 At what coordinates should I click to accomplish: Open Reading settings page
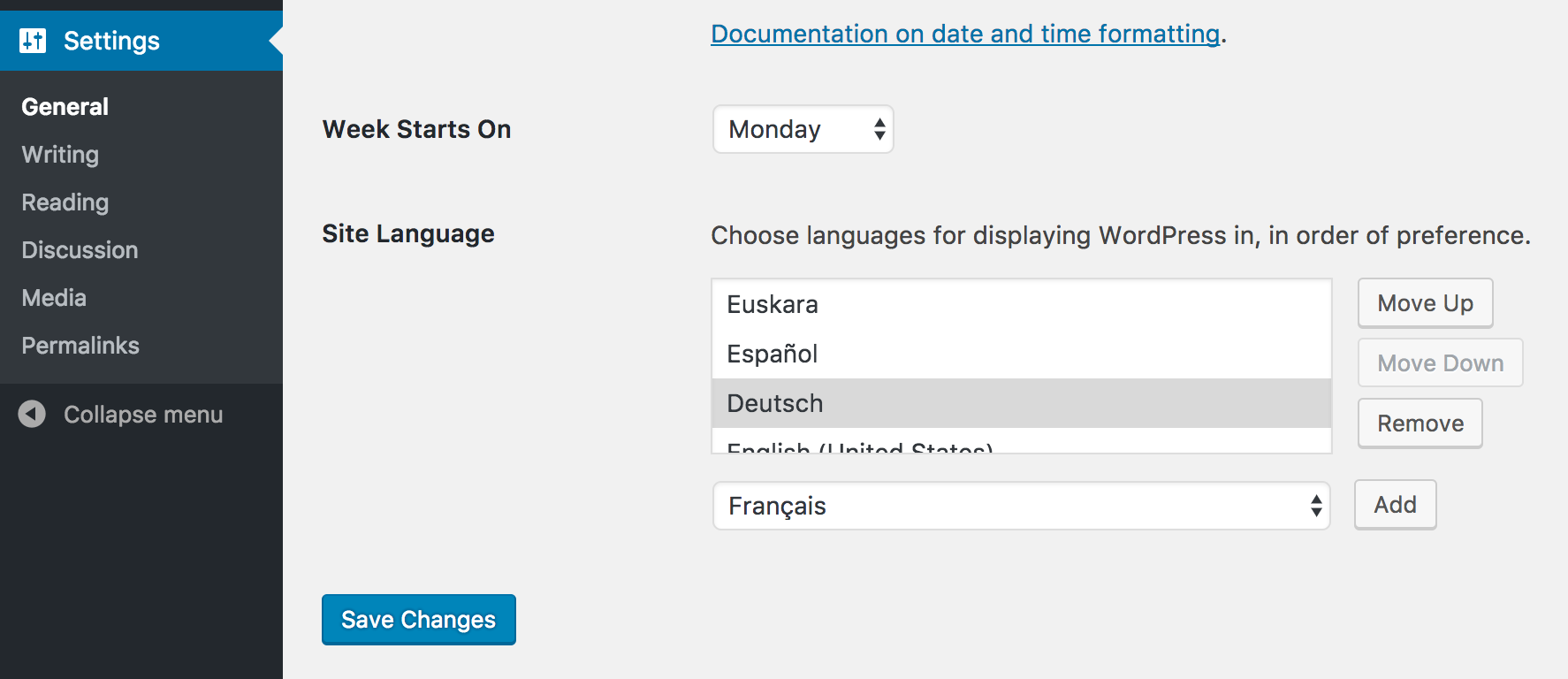click(x=65, y=202)
